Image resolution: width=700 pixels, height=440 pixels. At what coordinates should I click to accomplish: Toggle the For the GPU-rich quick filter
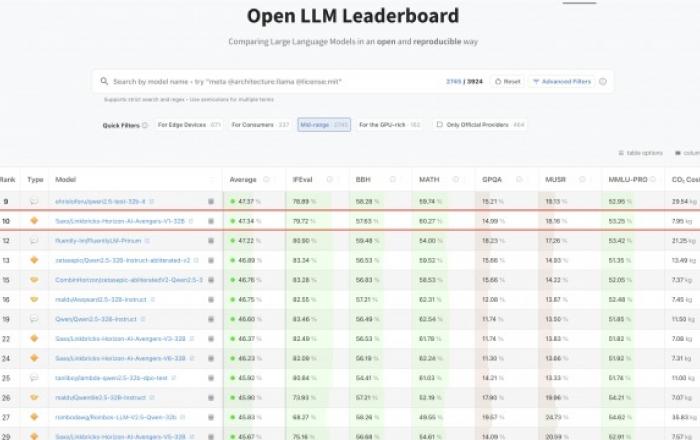(390, 125)
